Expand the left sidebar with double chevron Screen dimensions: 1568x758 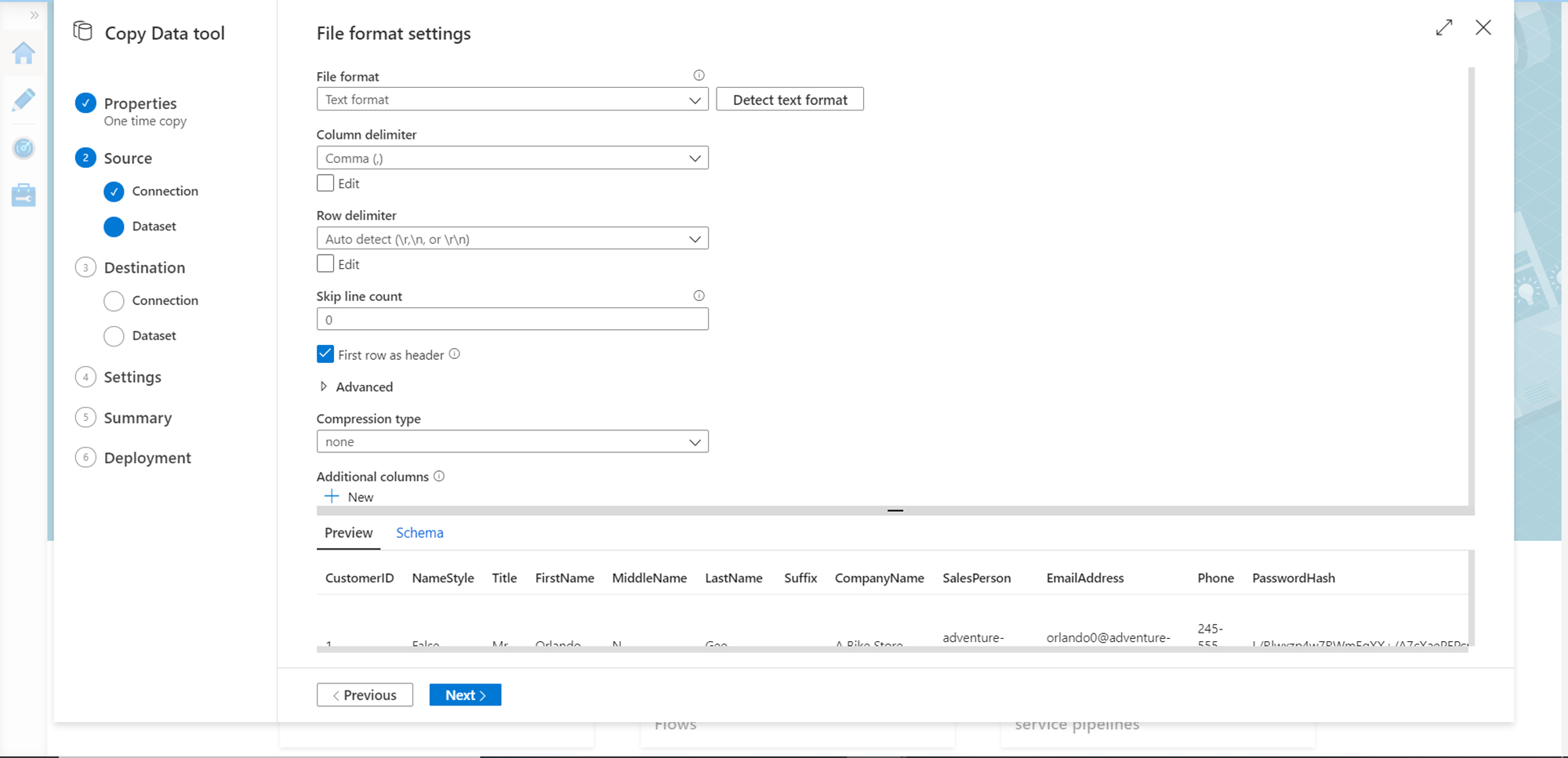click(x=34, y=15)
